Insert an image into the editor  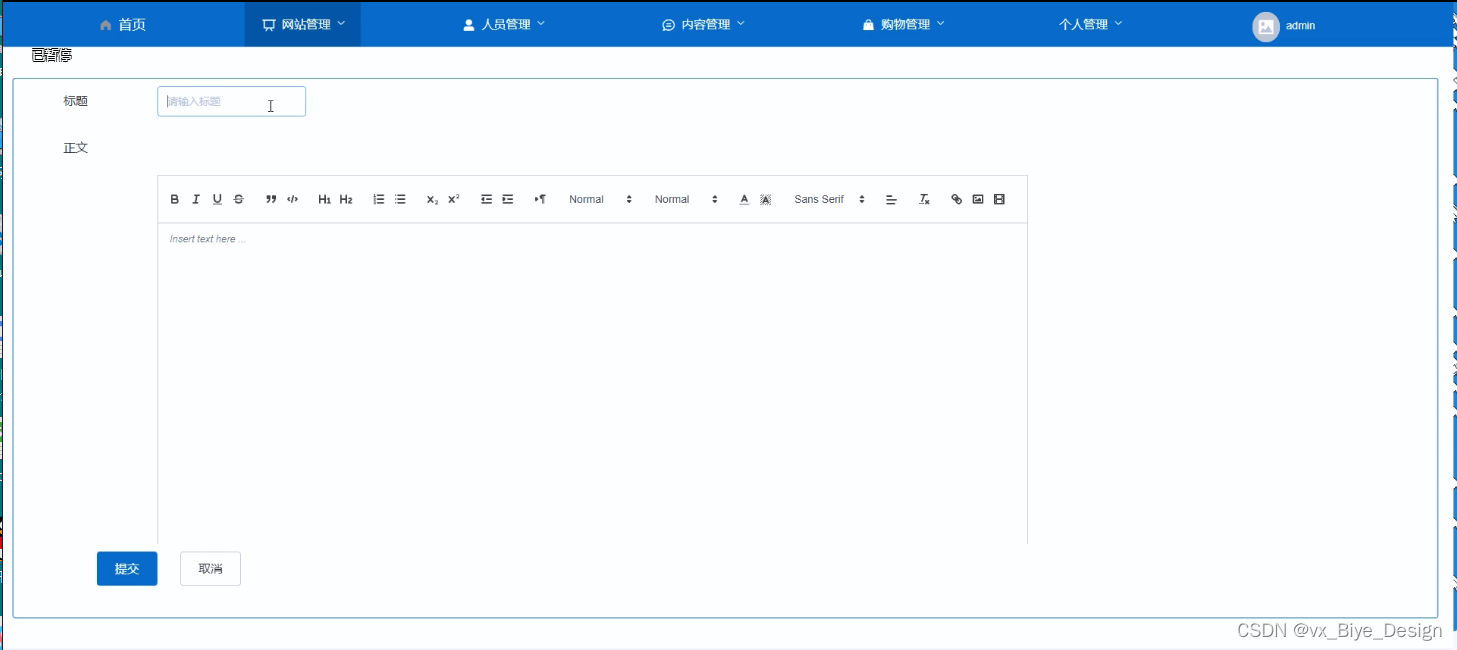[x=978, y=199]
